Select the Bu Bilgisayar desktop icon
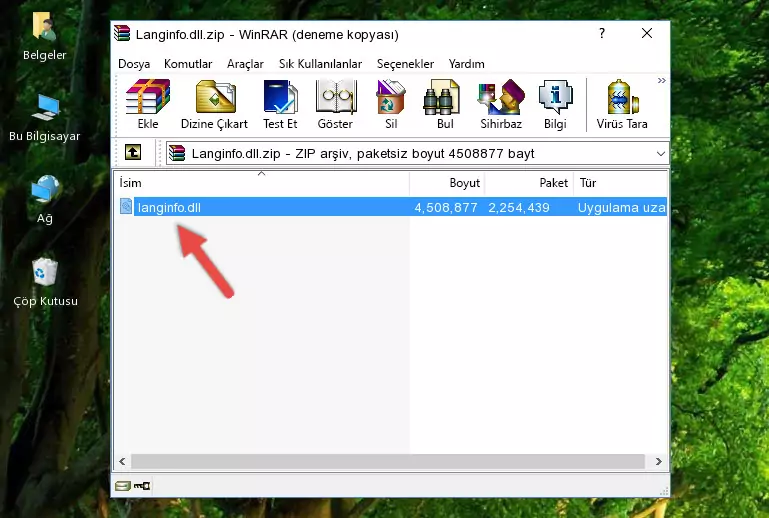769x518 pixels. point(45,118)
